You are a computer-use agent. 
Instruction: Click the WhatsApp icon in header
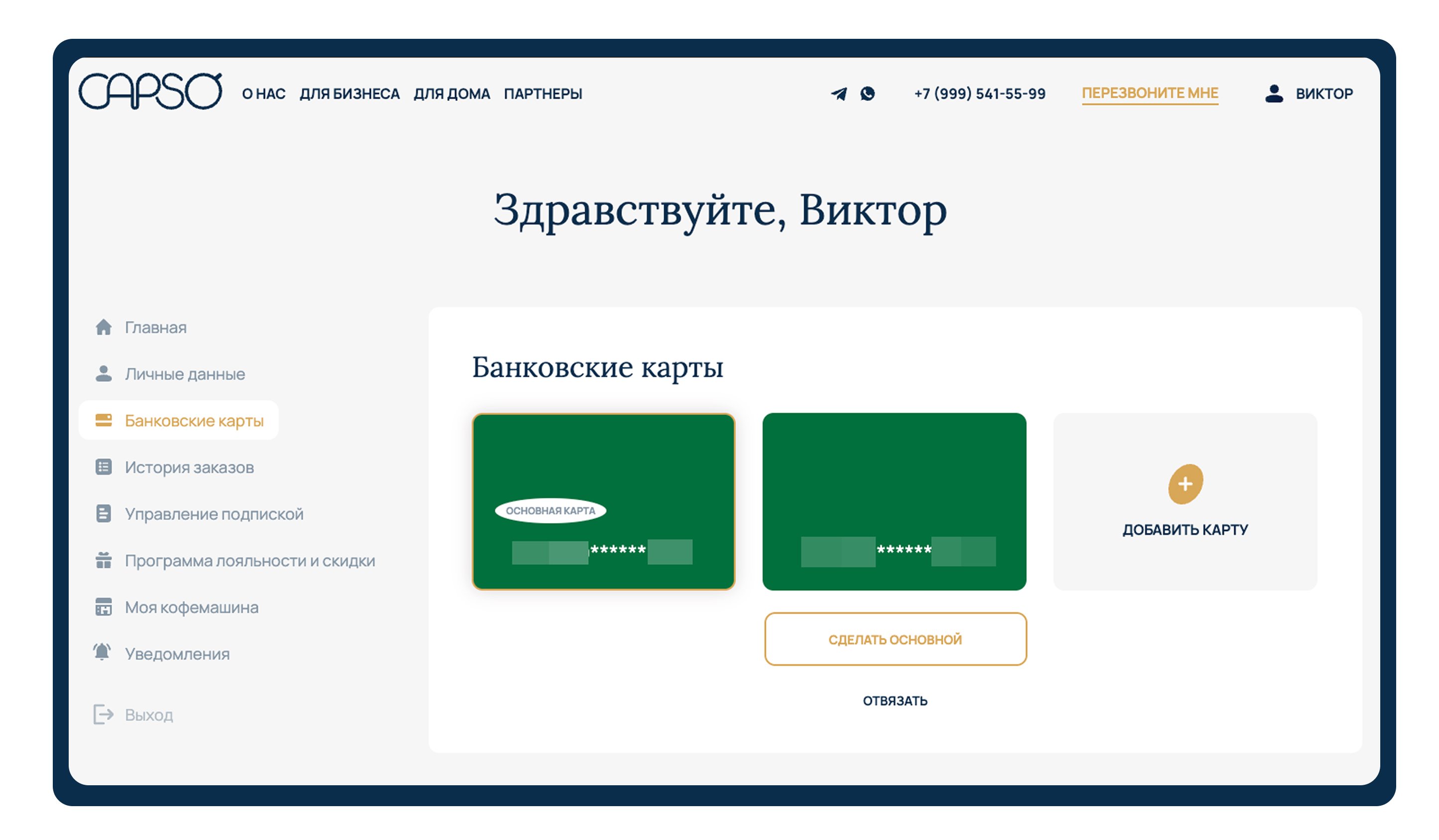867,94
